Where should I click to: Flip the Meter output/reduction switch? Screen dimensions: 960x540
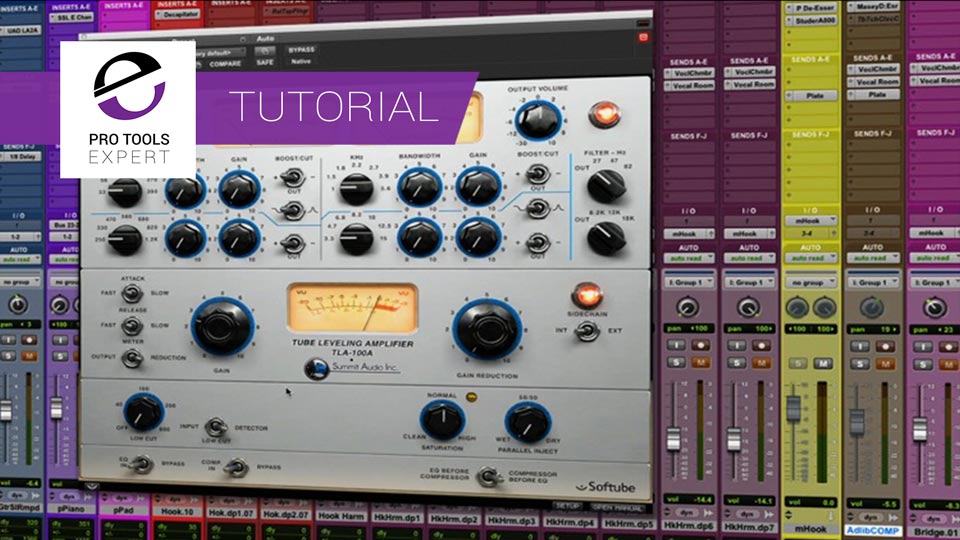point(132,358)
